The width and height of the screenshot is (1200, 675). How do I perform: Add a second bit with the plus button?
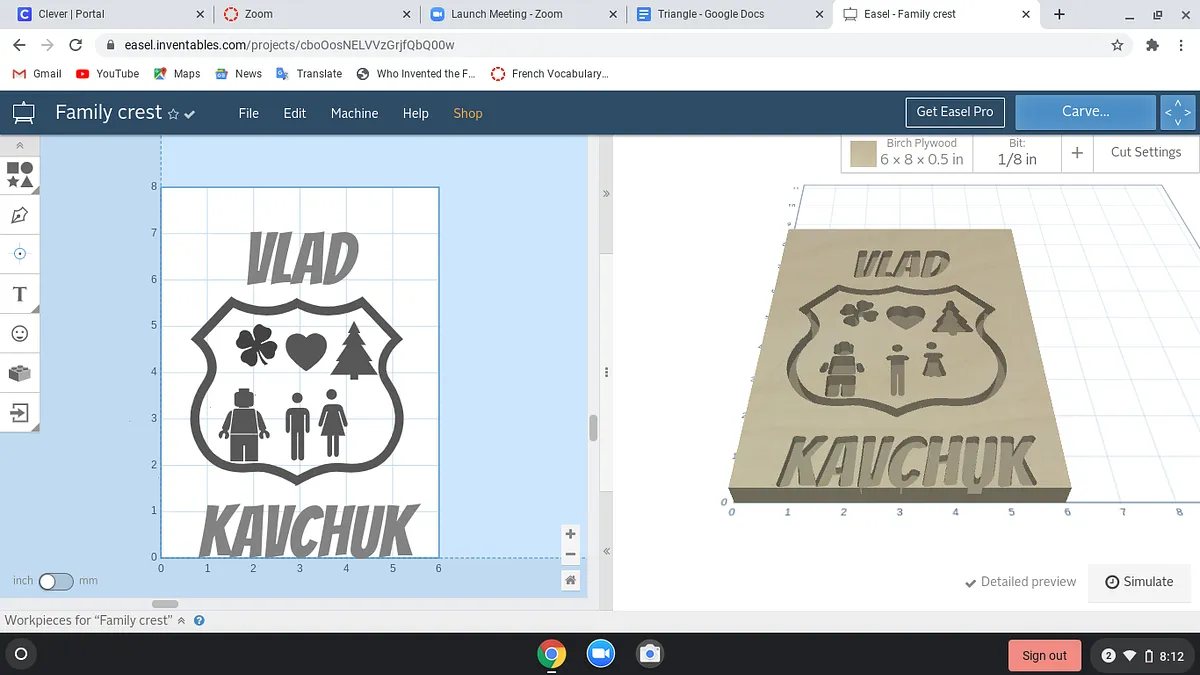[1077, 153]
